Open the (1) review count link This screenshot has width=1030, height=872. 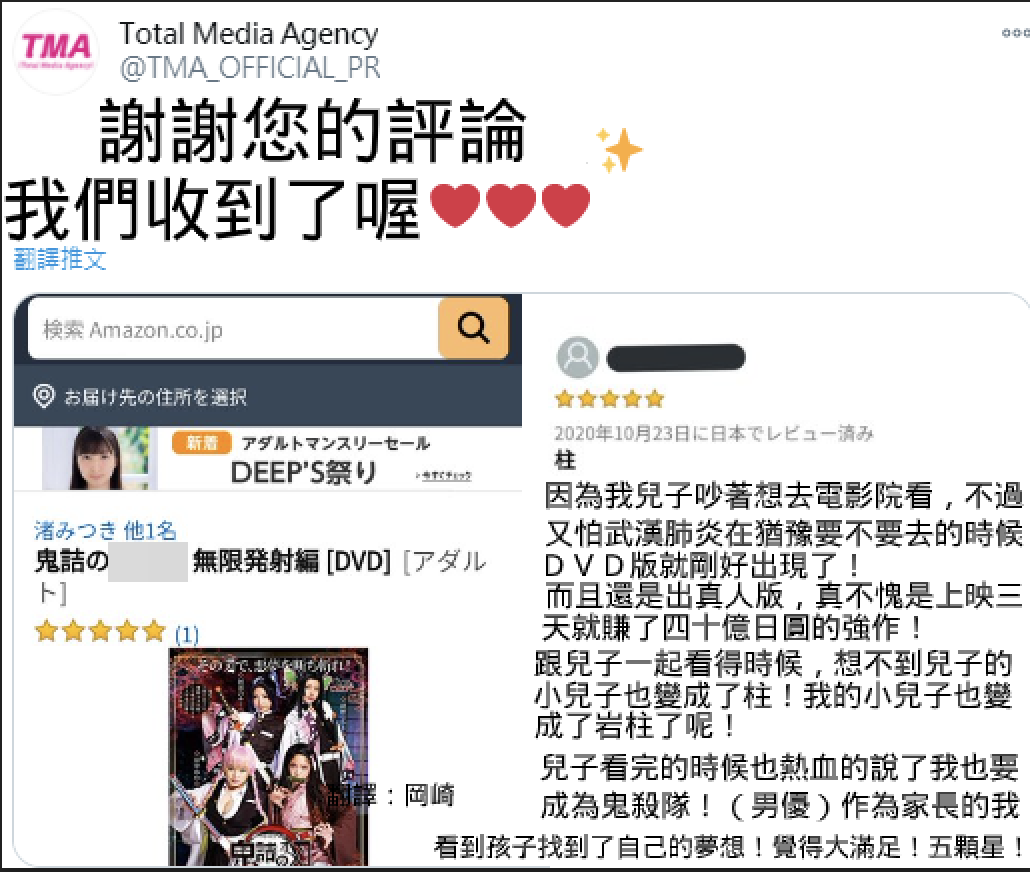pyautogui.click(x=187, y=634)
